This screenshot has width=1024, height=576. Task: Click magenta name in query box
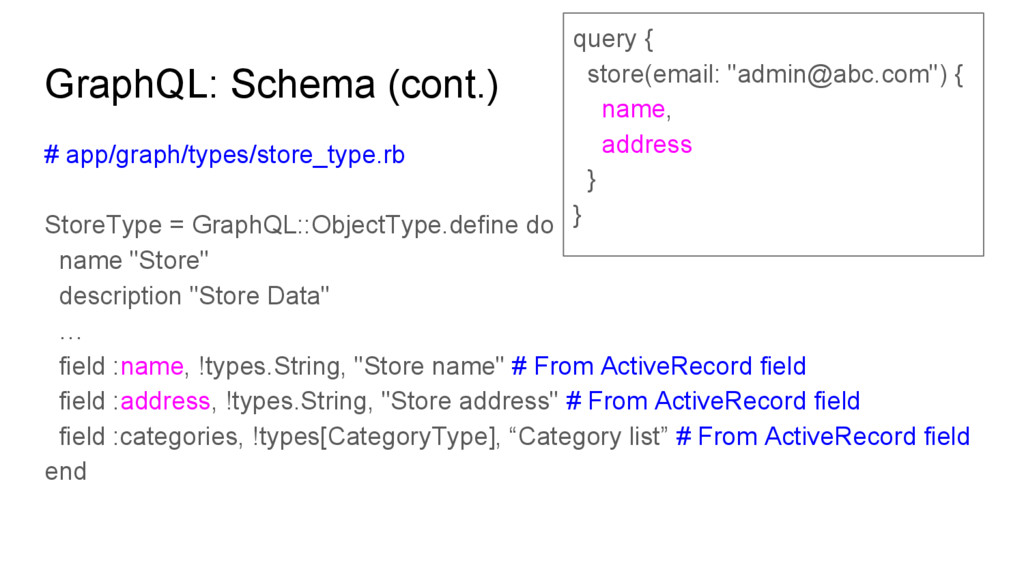click(x=633, y=109)
